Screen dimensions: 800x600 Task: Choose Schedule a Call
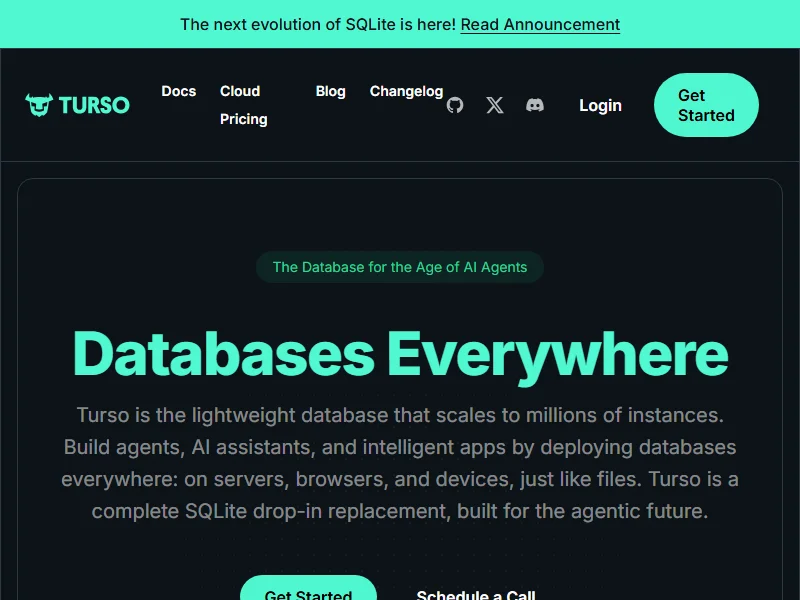point(476,591)
